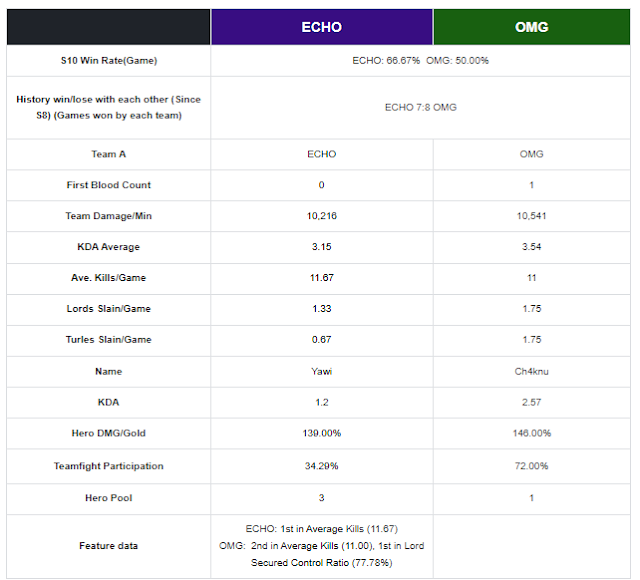This screenshot has width=640, height=580.
Task: Select Ch4knu's KDA value 2.57
Action: [531, 402]
